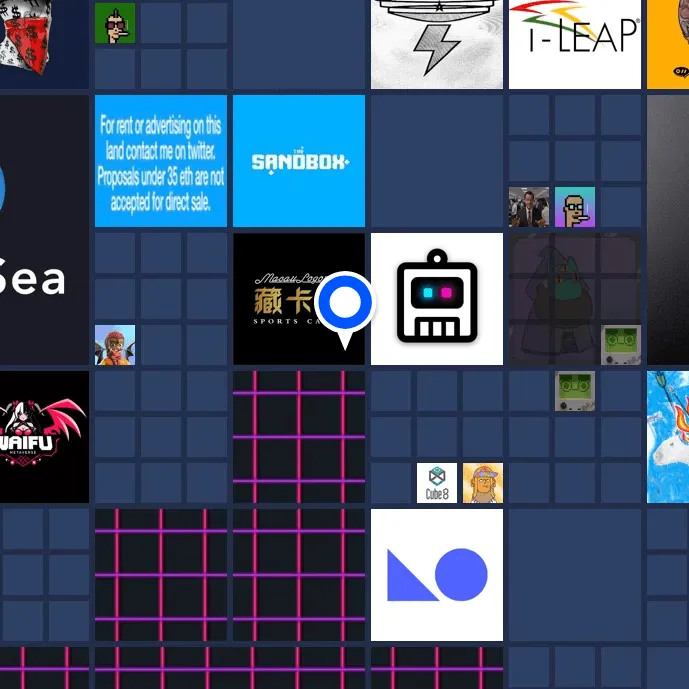The width and height of the screenshot is (689, 689).
Task: Select neon grid estate directly below Macau tile
Action: pyautogui.click(x=299, y=437)
